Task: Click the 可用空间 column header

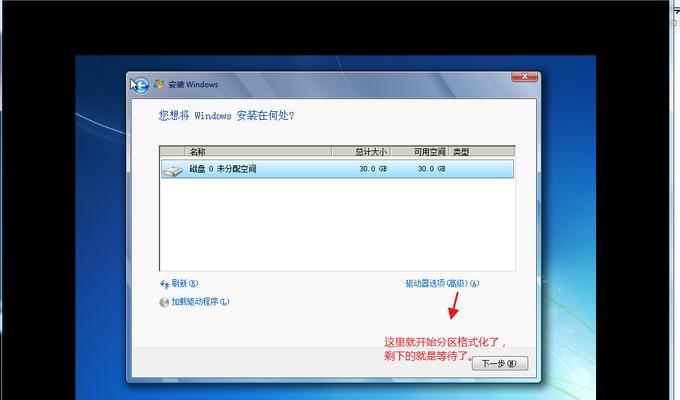Action: point(419,151)
